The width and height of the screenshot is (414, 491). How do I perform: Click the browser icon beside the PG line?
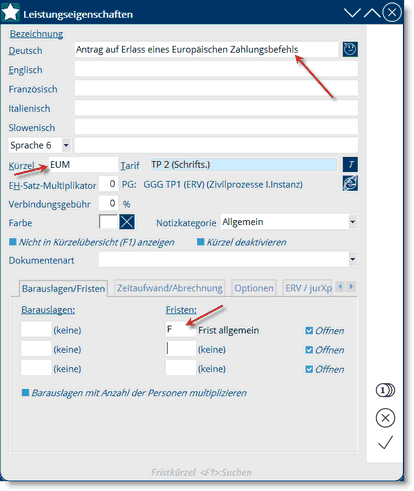pyautogui.click(x=350, y=183)
